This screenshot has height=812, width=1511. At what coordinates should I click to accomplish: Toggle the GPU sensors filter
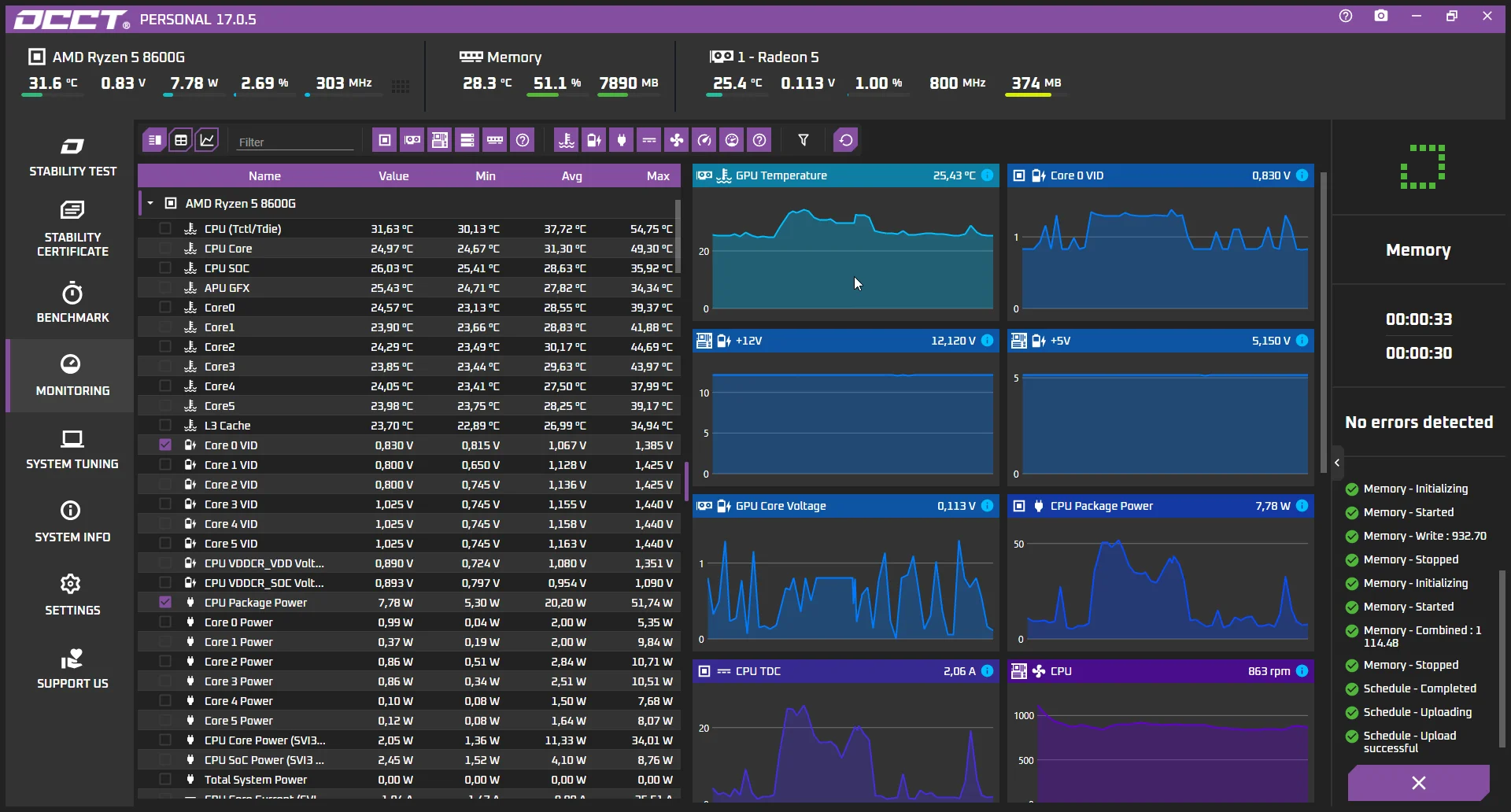[x=412, y=140]
